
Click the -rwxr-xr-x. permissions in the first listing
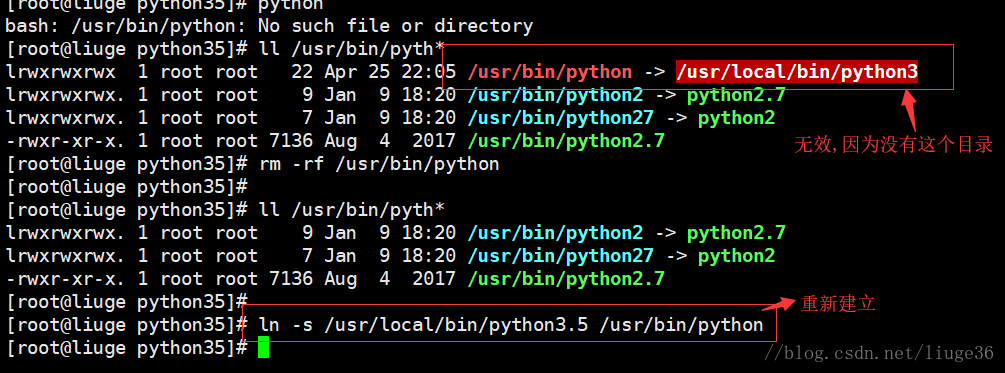tap(65, 141)
